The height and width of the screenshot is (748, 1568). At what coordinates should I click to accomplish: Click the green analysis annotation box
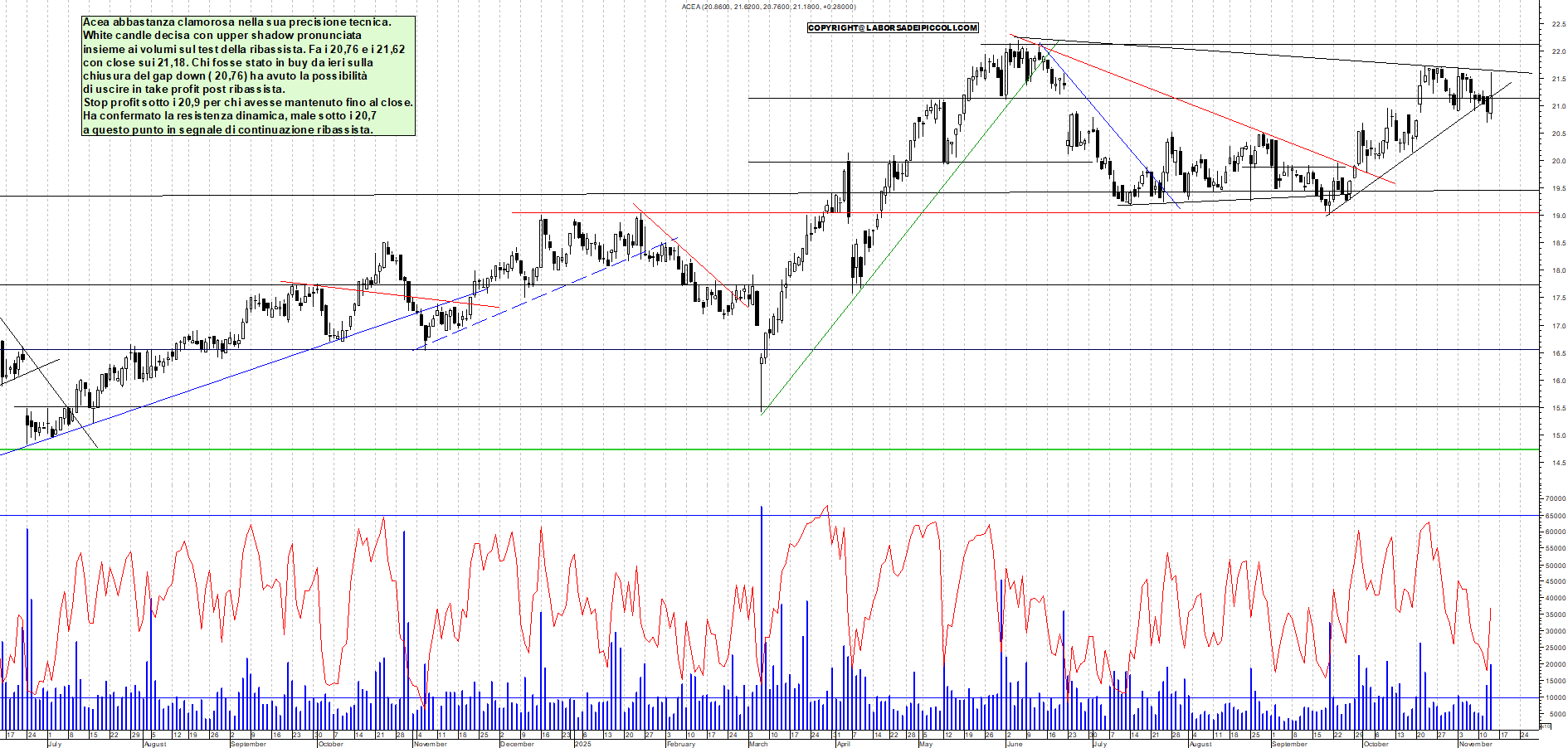[249, 75]
